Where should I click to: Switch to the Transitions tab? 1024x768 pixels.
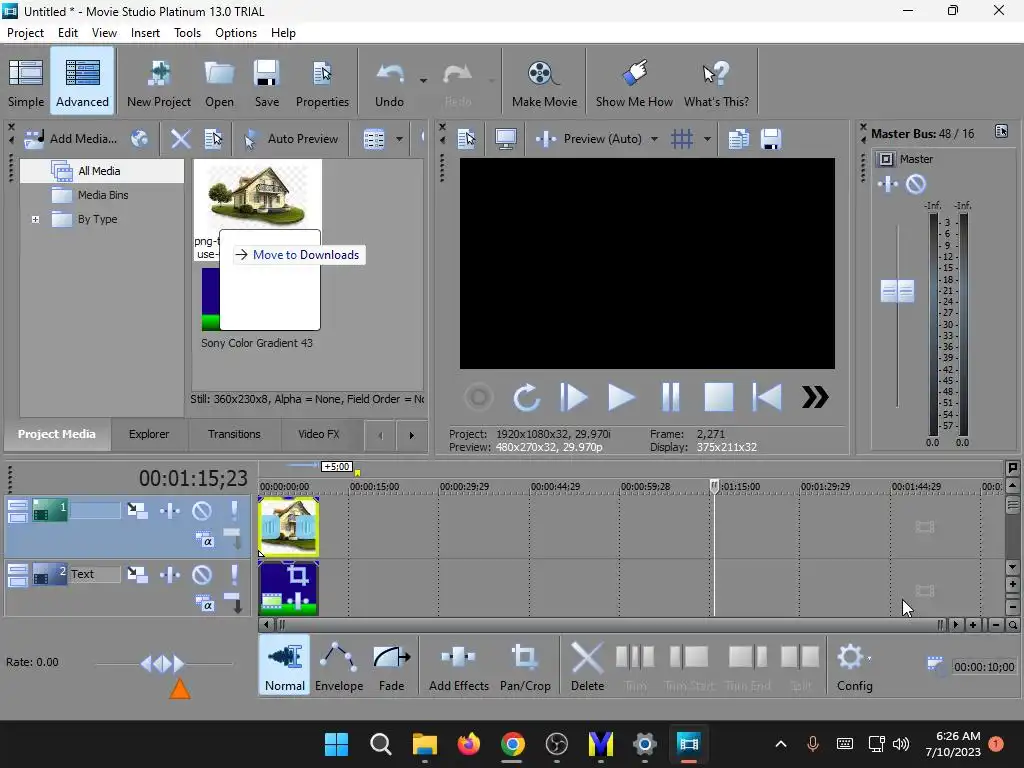tap(234, 434)
